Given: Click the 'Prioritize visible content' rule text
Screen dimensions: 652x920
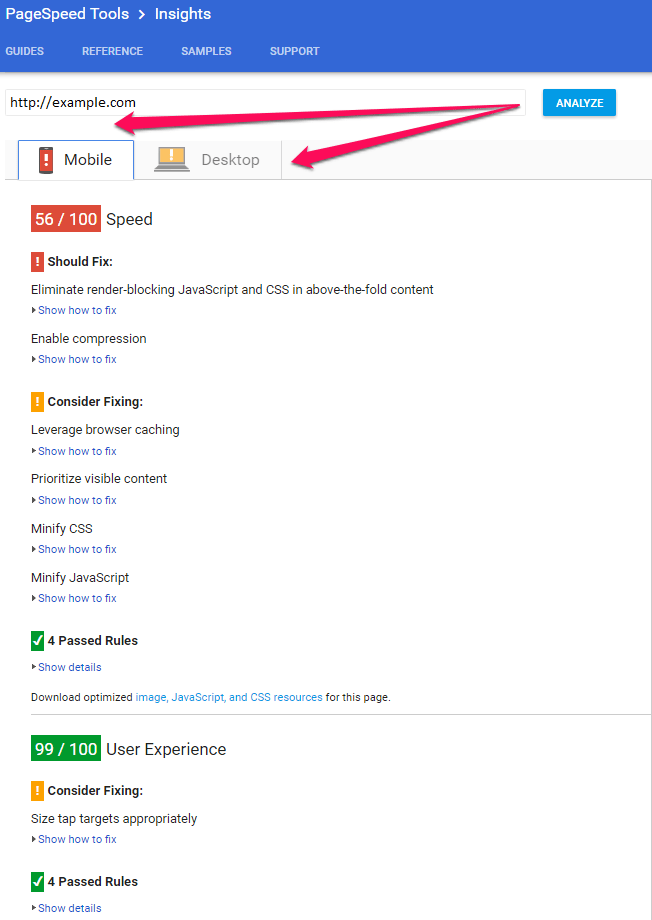Looking at the screenshot, I should (x=99, y=479).
